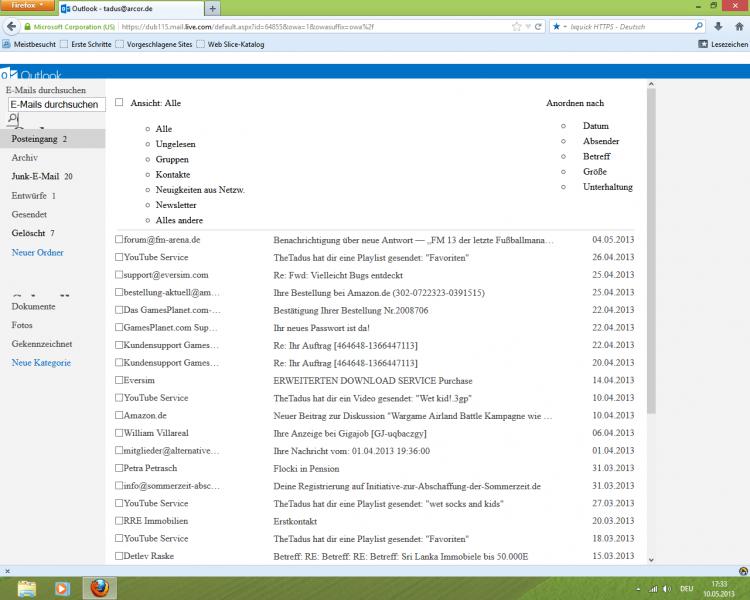The height and width of the screenshot is (600, 750).
Task: Open the new tab plus button
Action: (x=212, y=8)
